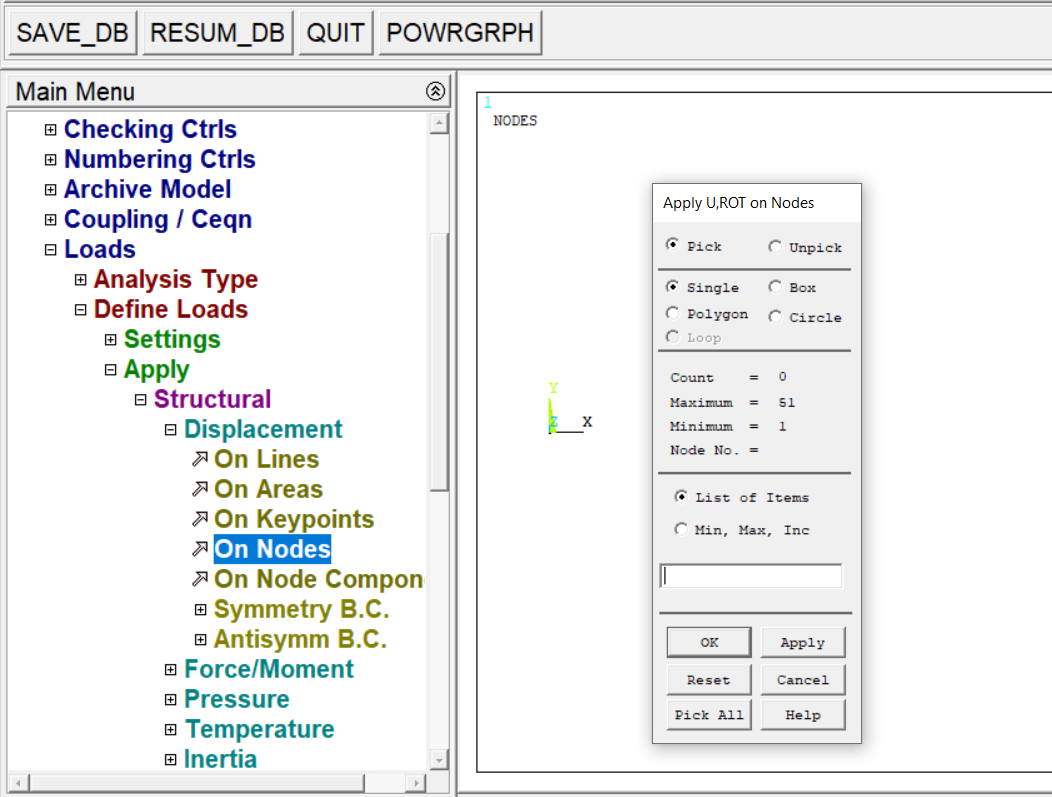Expand Inertia tree node

coord(170,759)
